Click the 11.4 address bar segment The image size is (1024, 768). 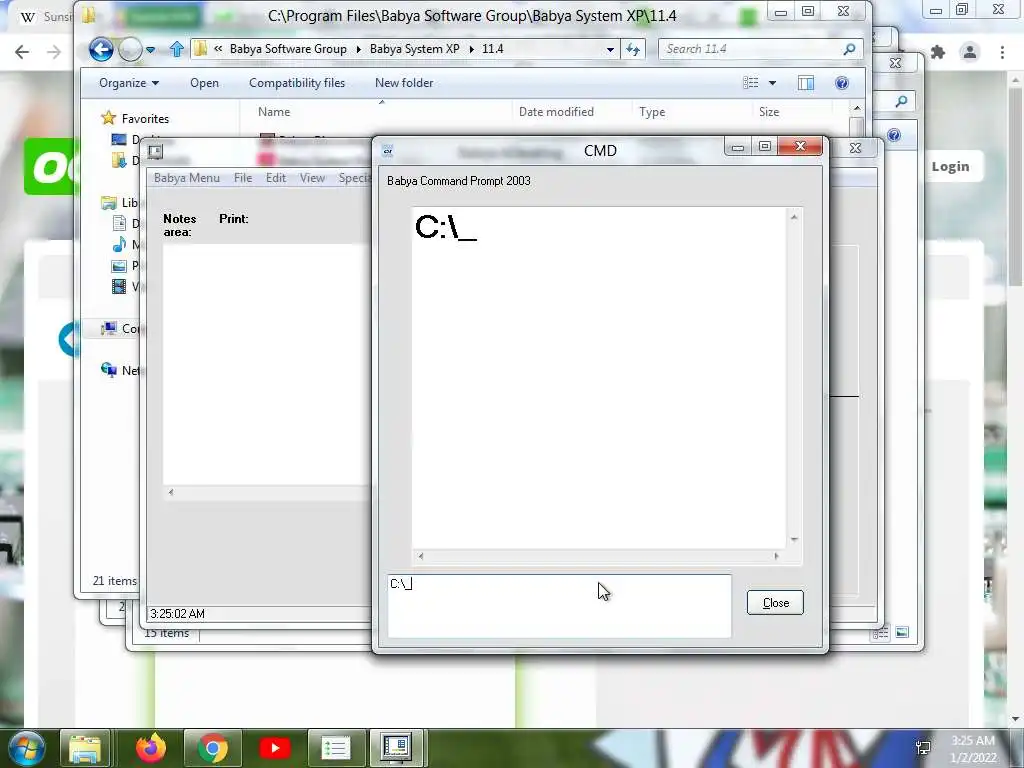click(x=492, y=49)
